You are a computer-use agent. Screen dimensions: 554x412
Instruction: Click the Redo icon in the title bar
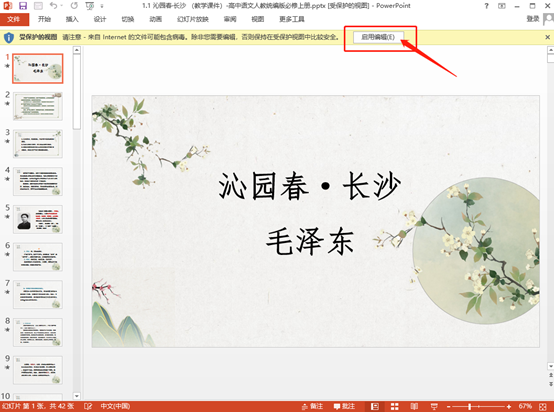[x=74, y=6]
